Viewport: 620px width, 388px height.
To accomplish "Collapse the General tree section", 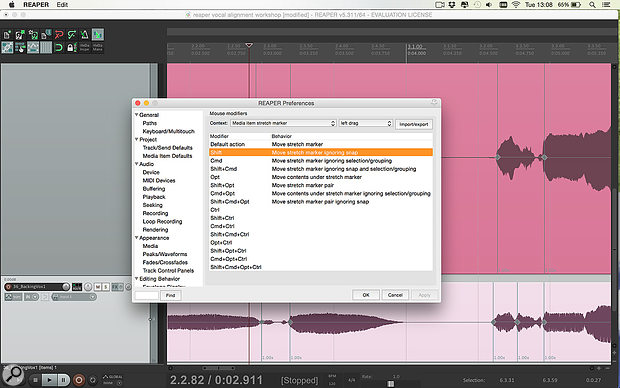I will [x=136, y=115].
